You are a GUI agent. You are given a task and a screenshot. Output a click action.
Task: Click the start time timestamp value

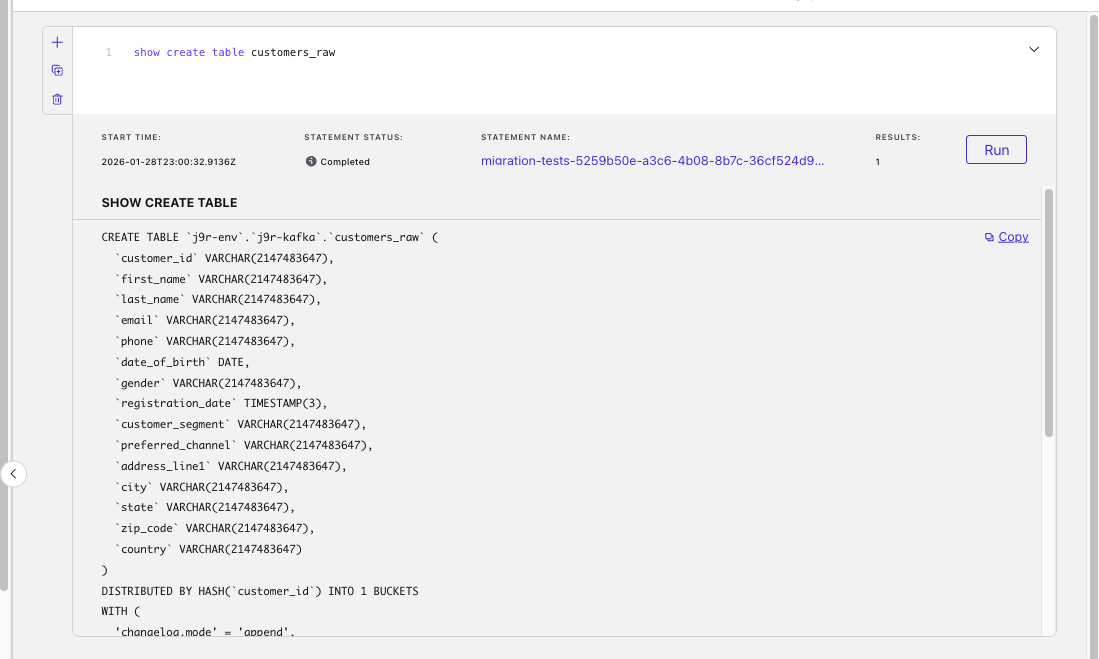[168, 162]
